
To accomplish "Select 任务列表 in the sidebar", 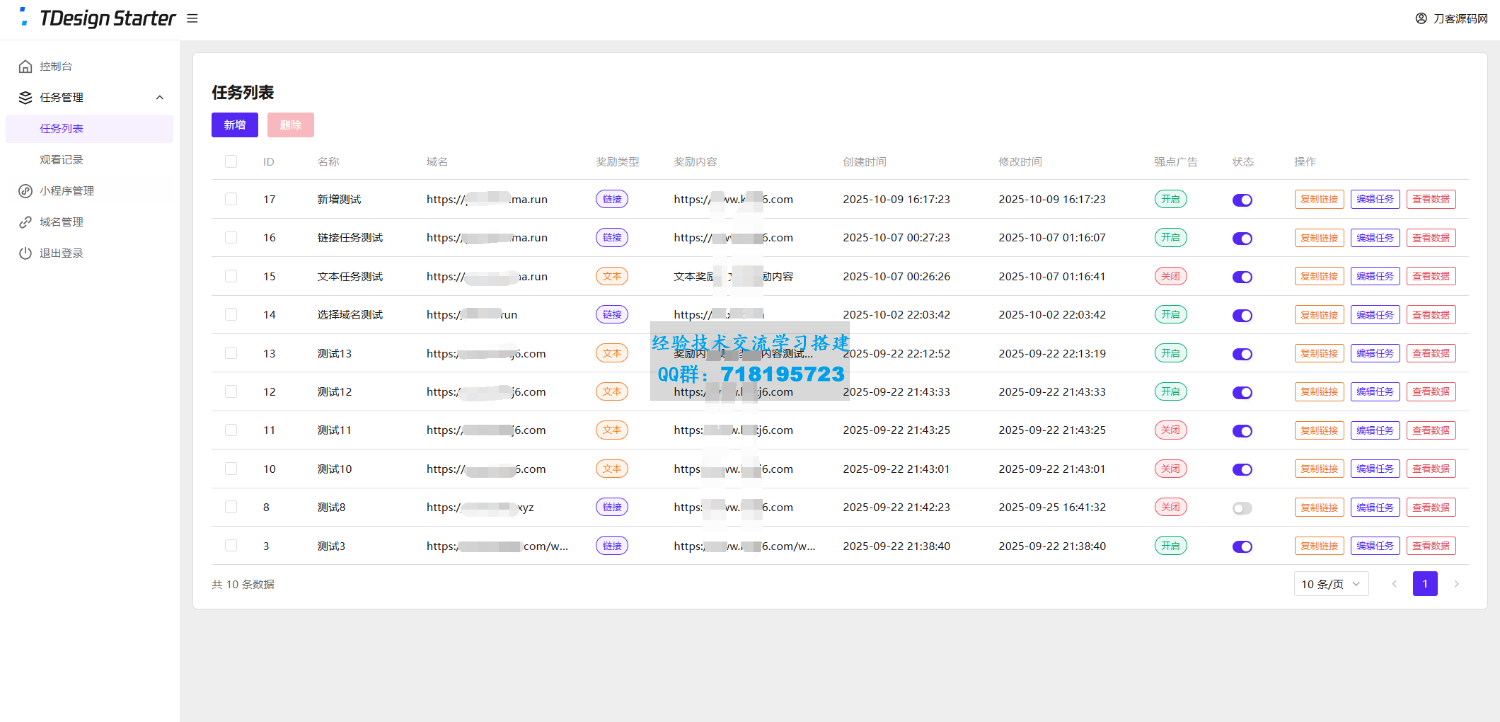I will (62, 129).
